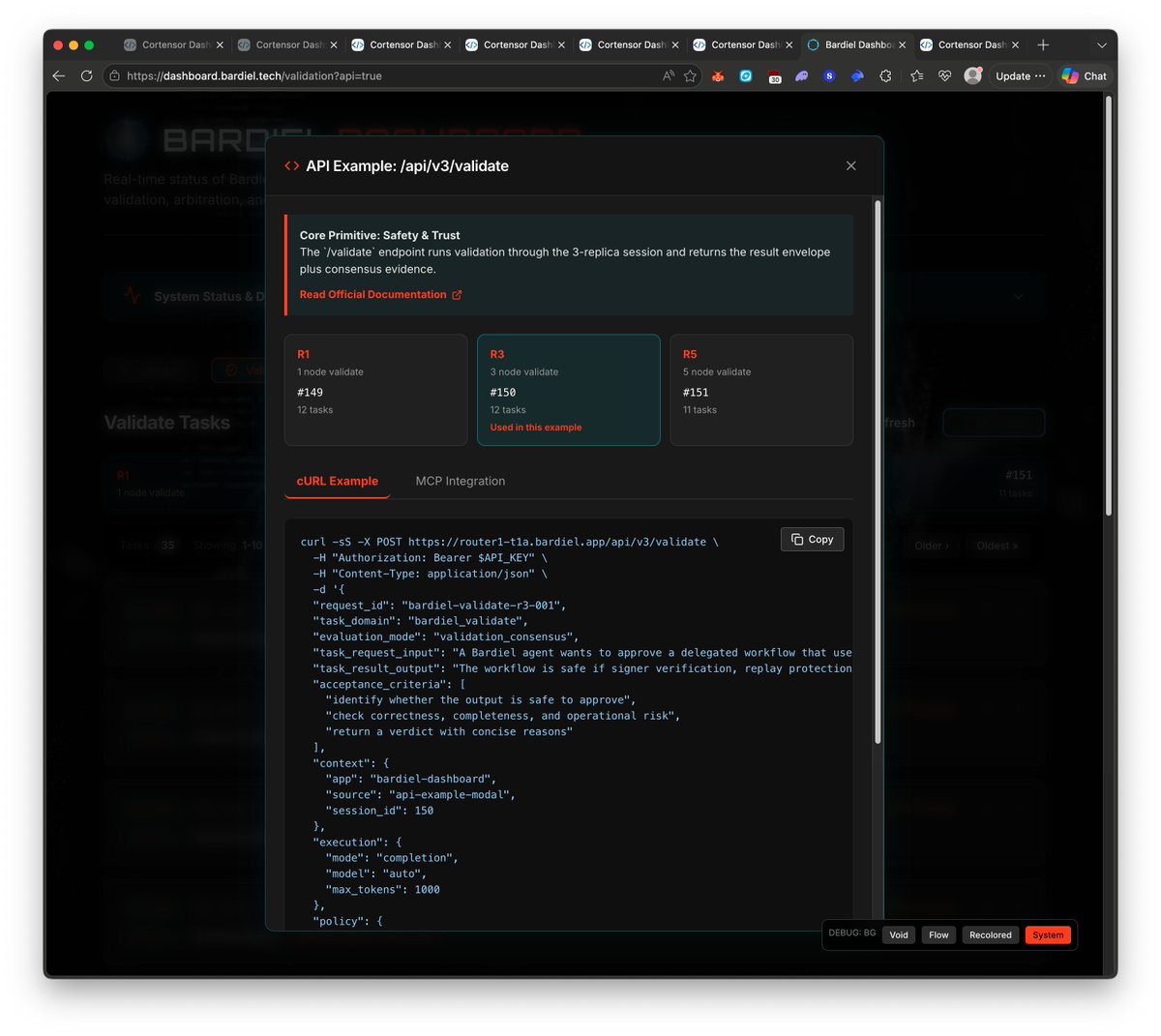Image resolution: width=1161 pixels, height=1036 pixels.
Task: Switch to the cURL Example tab
Action: pos(337,481)
